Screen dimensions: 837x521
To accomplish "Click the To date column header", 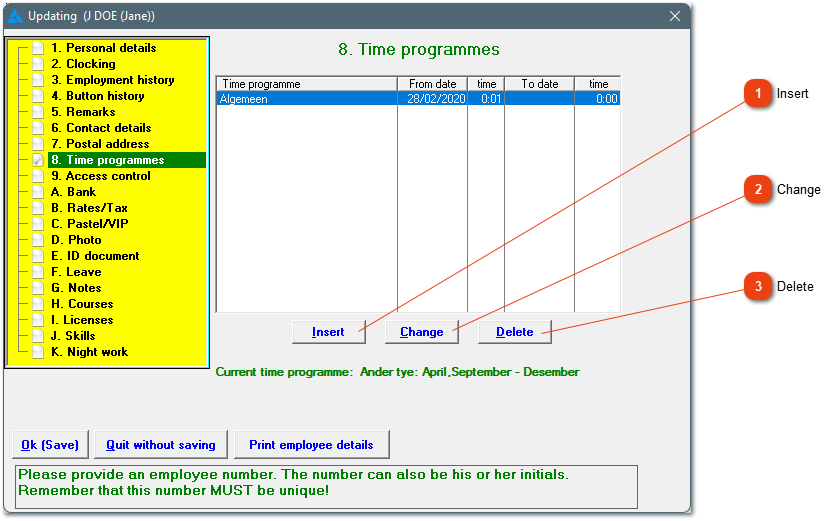I will click(x=540, y=84).
